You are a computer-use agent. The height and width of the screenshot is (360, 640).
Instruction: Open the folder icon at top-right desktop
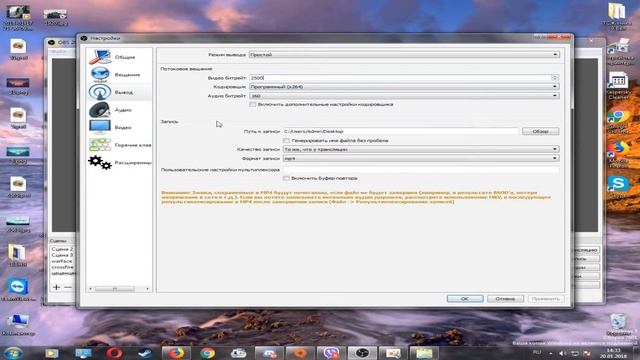pos(617,16)
